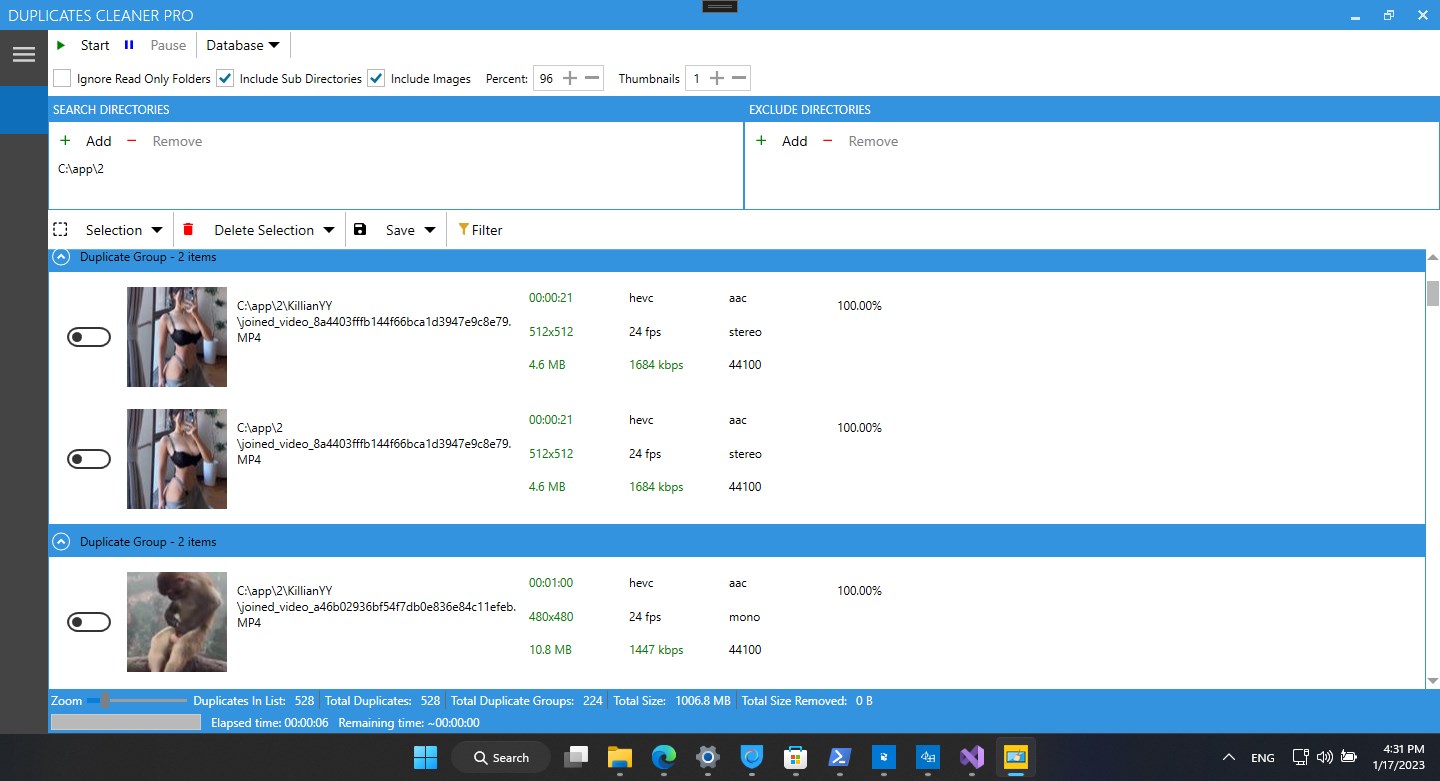Image resolution: width=1440 pixels, height=781 pixels.
Task: Open the clock showing 4:31 PM
Action: [x=1400, y=757]
